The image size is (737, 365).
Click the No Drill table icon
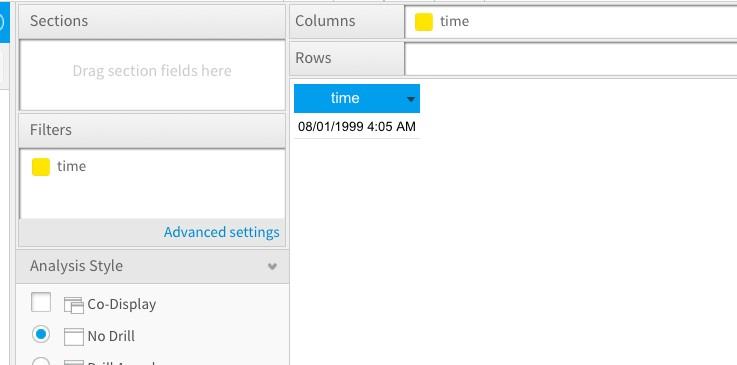click(74, 337)
